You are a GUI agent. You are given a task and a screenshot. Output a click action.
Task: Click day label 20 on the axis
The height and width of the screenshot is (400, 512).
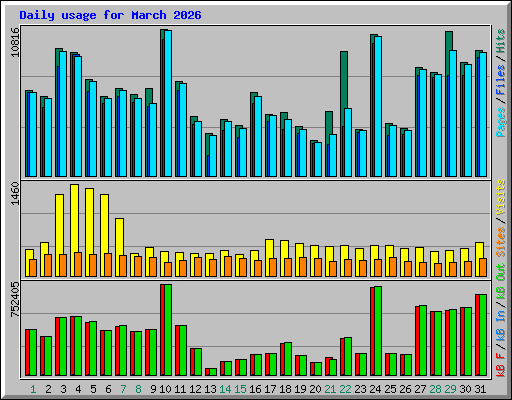click(x=315, y=389)
